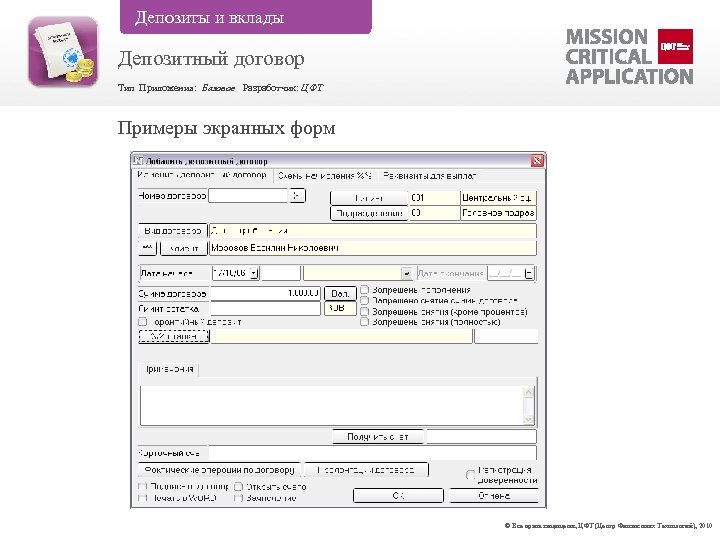720x540 pixels.
Task: Click the Отмена button
Action: (494, 495)
